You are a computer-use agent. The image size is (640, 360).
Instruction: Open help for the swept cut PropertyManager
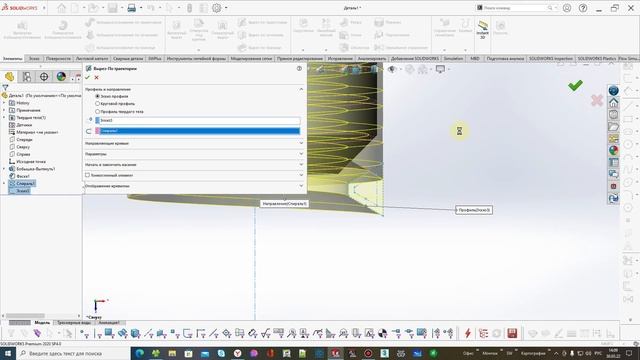click(299, 69)
